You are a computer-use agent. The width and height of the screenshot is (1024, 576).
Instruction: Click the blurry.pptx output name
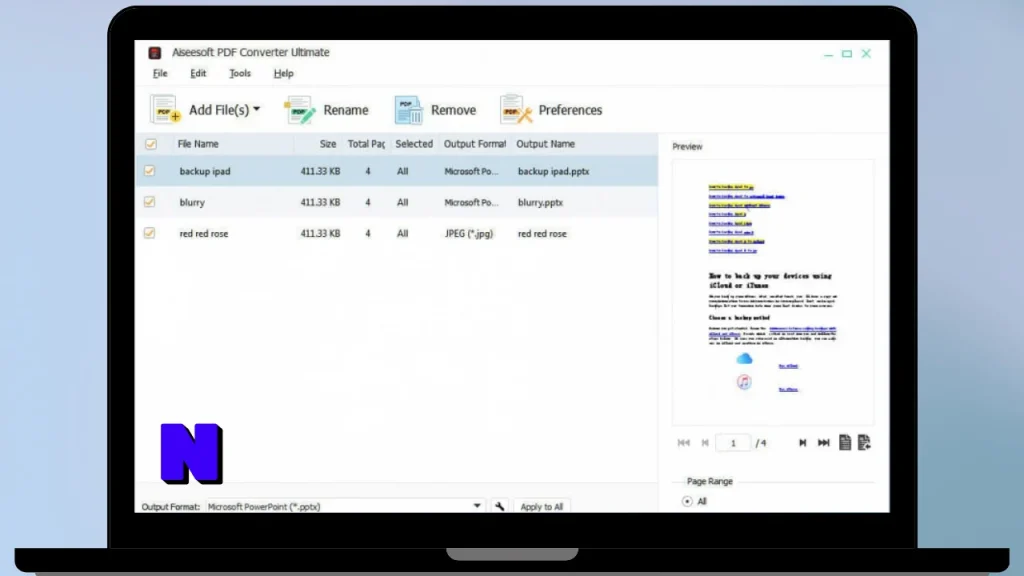pyautogui.click(x=540, y=202)
